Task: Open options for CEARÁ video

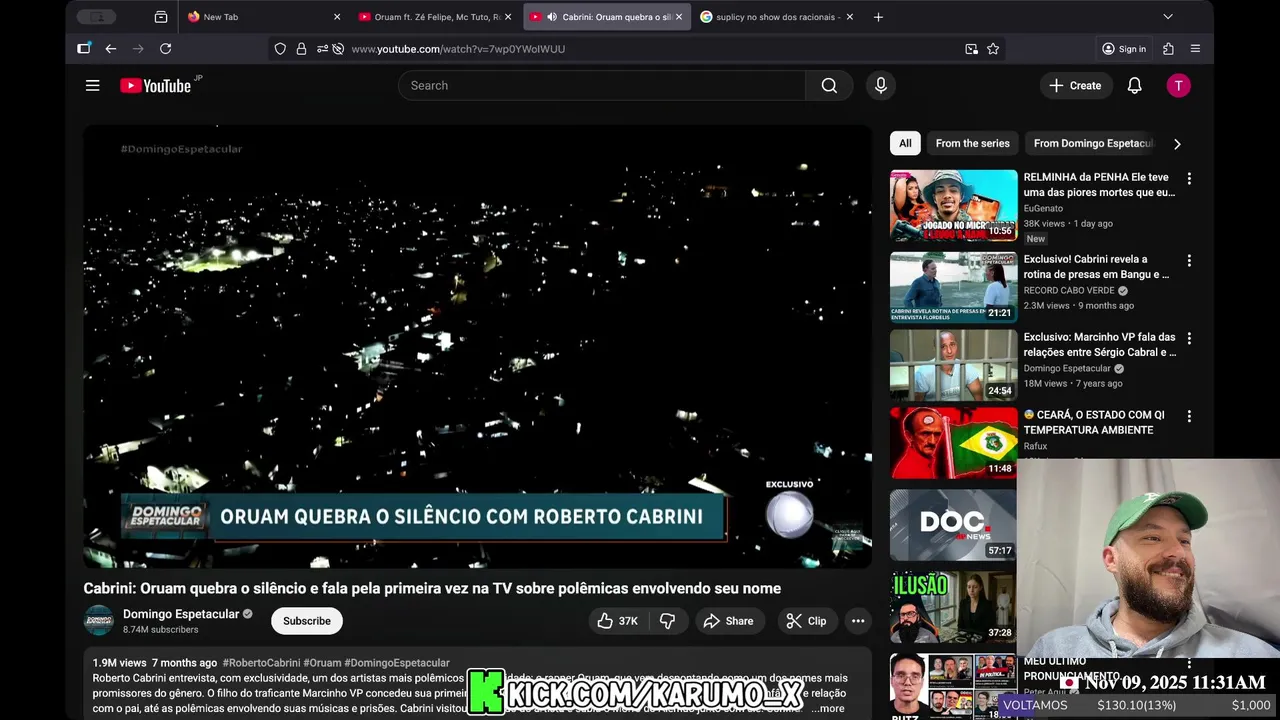Action: [1189, 416]
